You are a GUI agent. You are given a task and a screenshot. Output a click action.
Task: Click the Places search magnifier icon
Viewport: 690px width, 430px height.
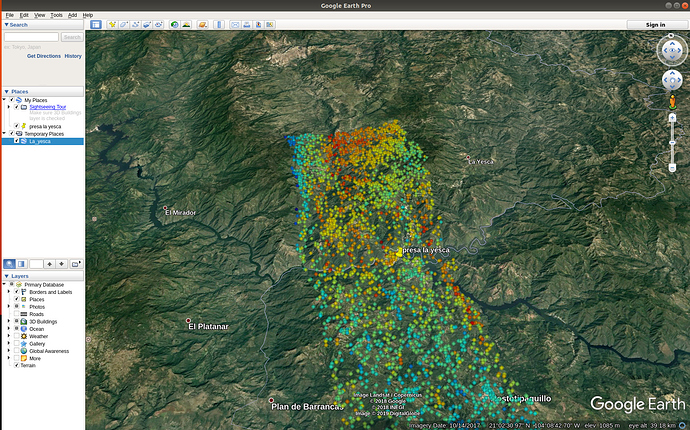(x=9, y=264)
